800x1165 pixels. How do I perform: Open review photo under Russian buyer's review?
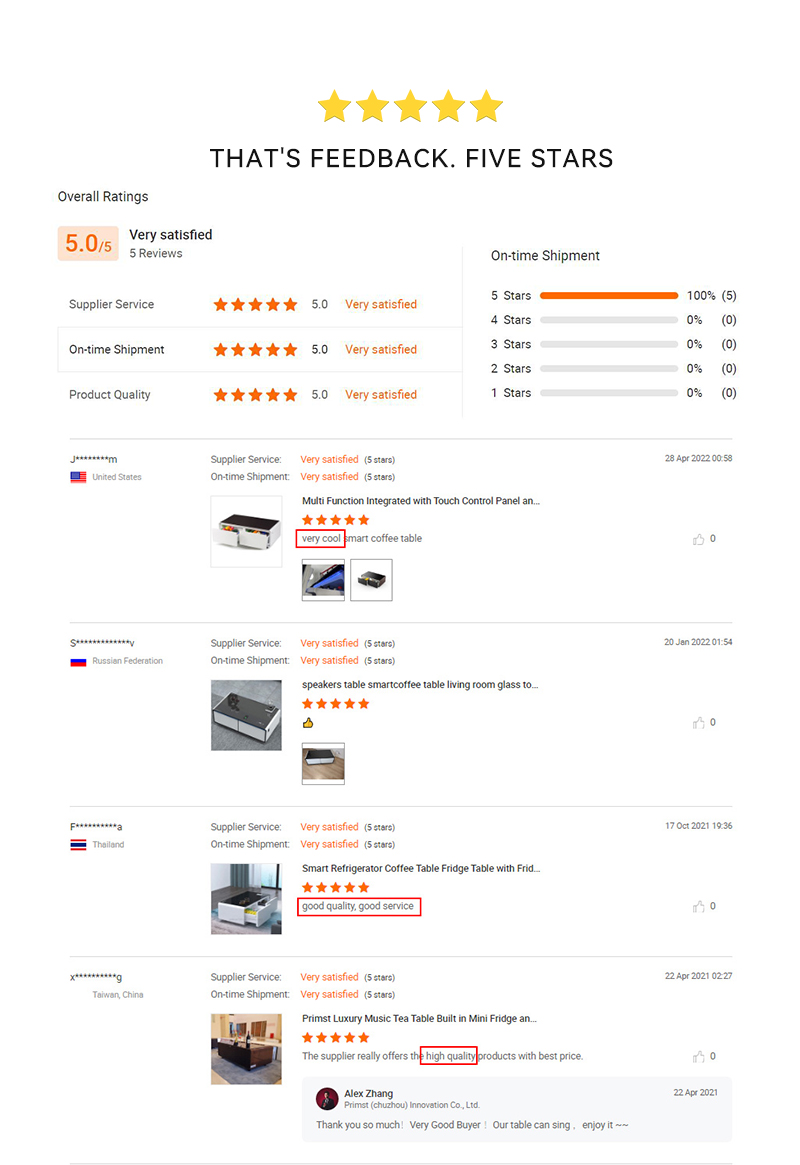323,764
